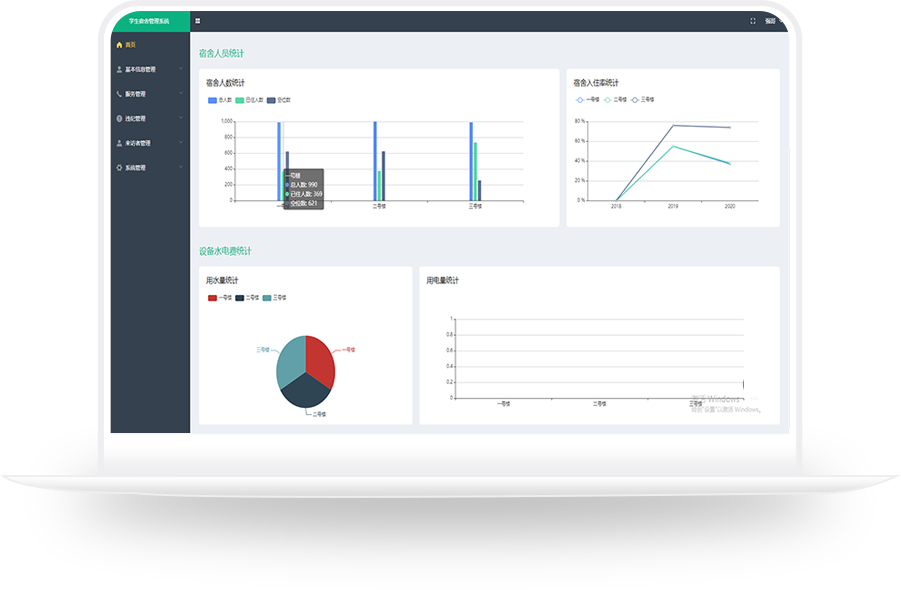901x590 pixels.
Task: Toggle 总人数 series in bar chart legend
Action: click(x=213, y=100)
